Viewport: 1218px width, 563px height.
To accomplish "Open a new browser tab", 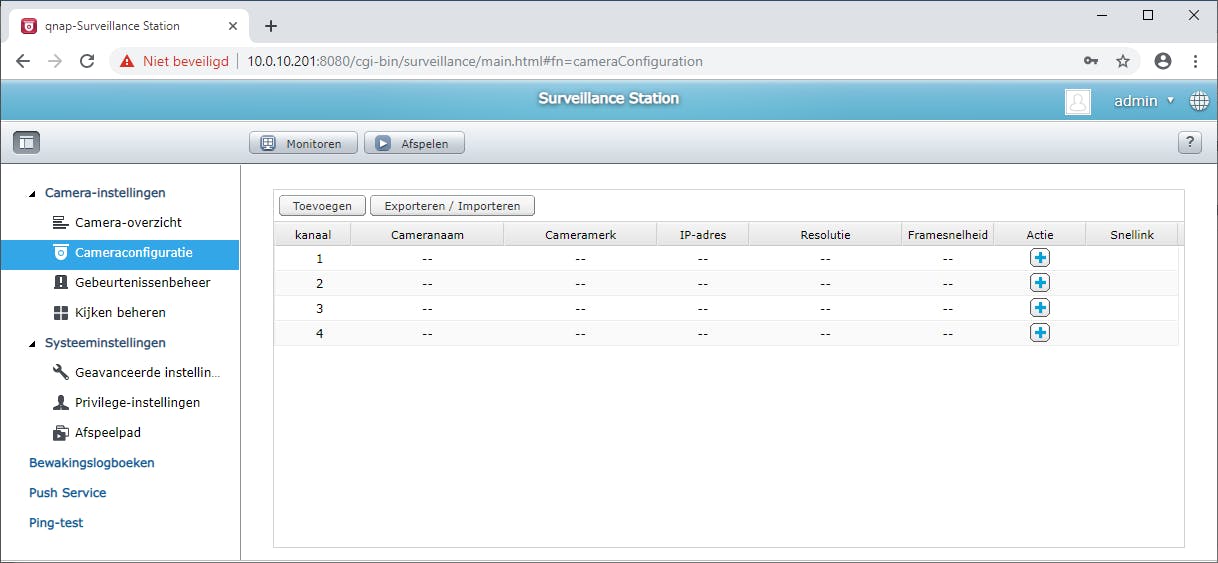I will pyautogui.click(x=270, y=26).
